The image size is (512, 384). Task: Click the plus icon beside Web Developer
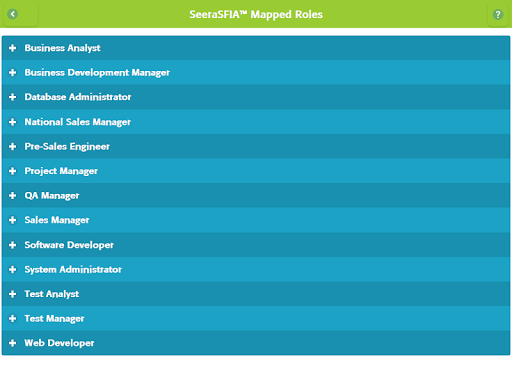[x=13, y=343]
